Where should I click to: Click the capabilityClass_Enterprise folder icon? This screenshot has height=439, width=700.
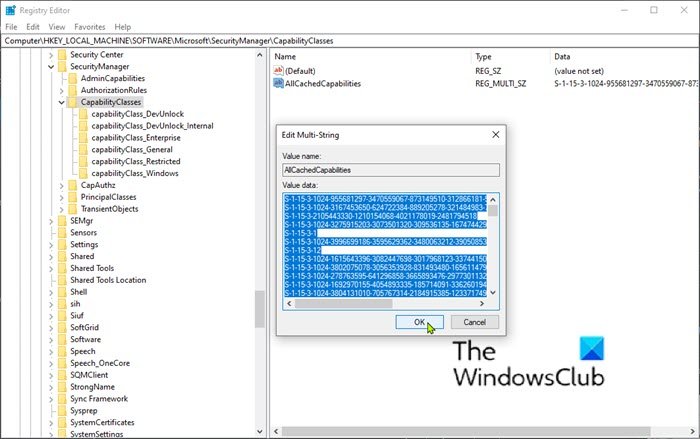click(x=83, y=138)
